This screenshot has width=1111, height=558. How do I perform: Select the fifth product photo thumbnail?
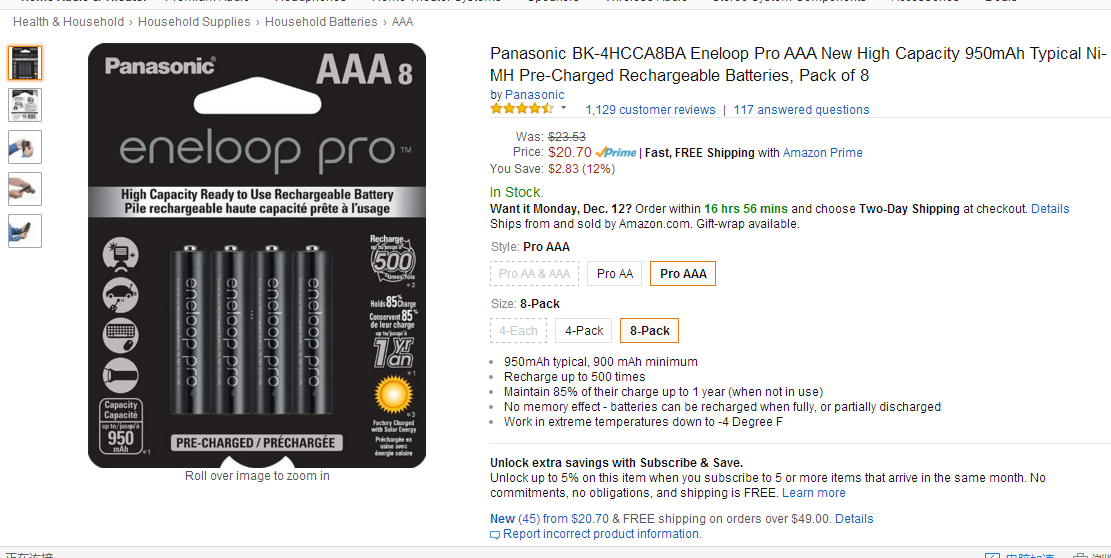[x=25, y=231]
